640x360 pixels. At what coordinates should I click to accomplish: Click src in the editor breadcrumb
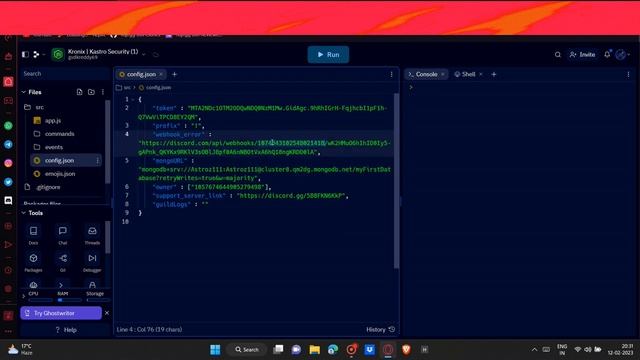(127, 87)
